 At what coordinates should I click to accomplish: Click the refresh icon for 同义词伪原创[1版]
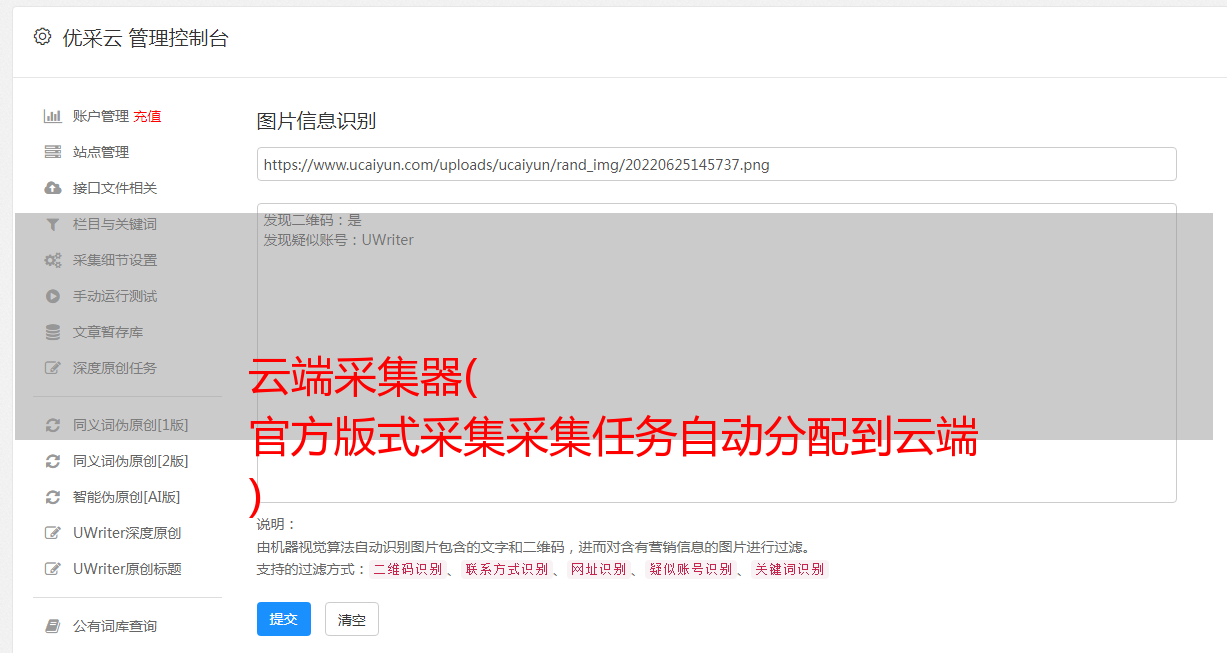tap(53, 425)
